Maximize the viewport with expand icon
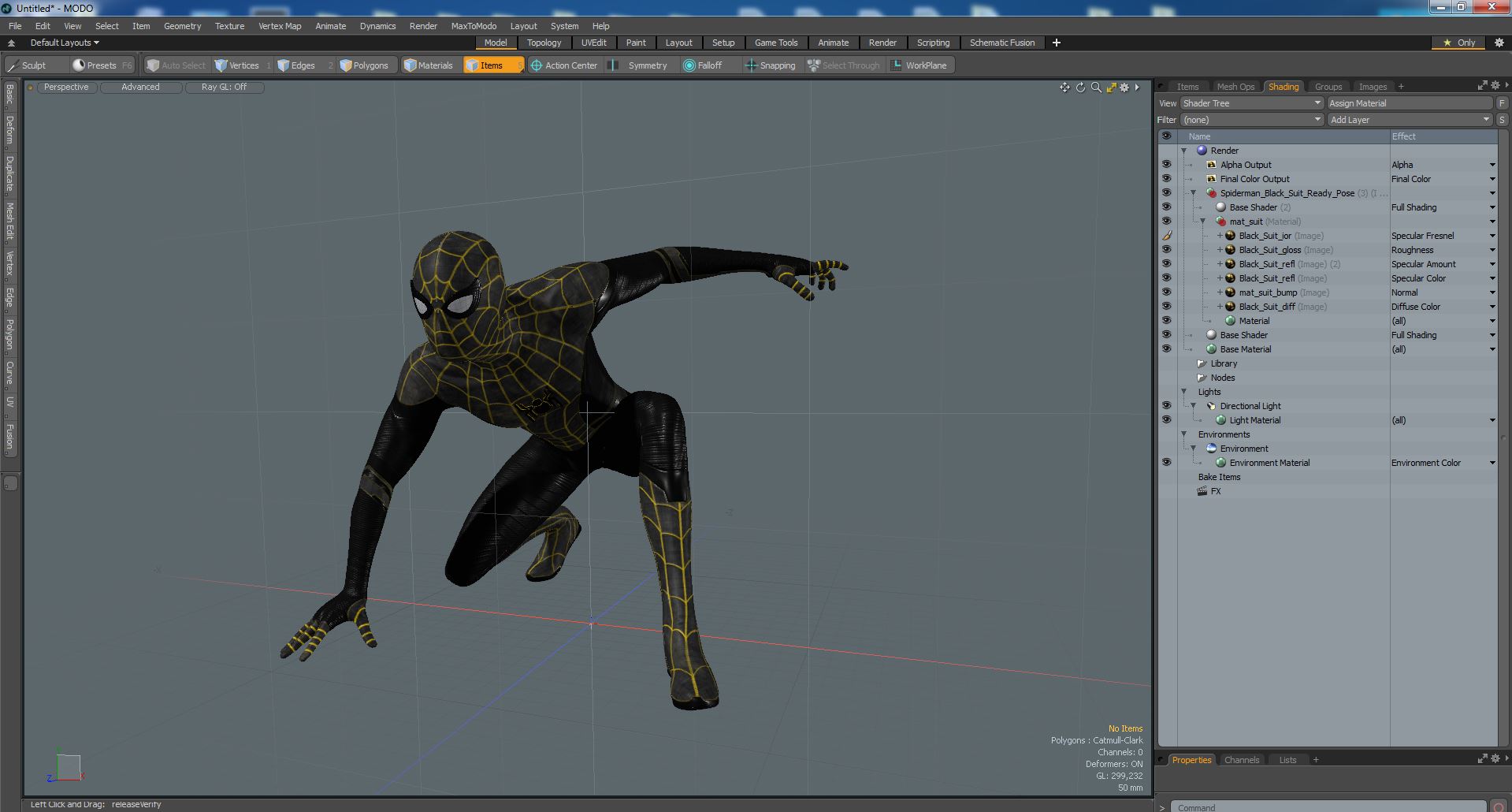This screenshot has width=1512, height=812. pos(1111,88)
